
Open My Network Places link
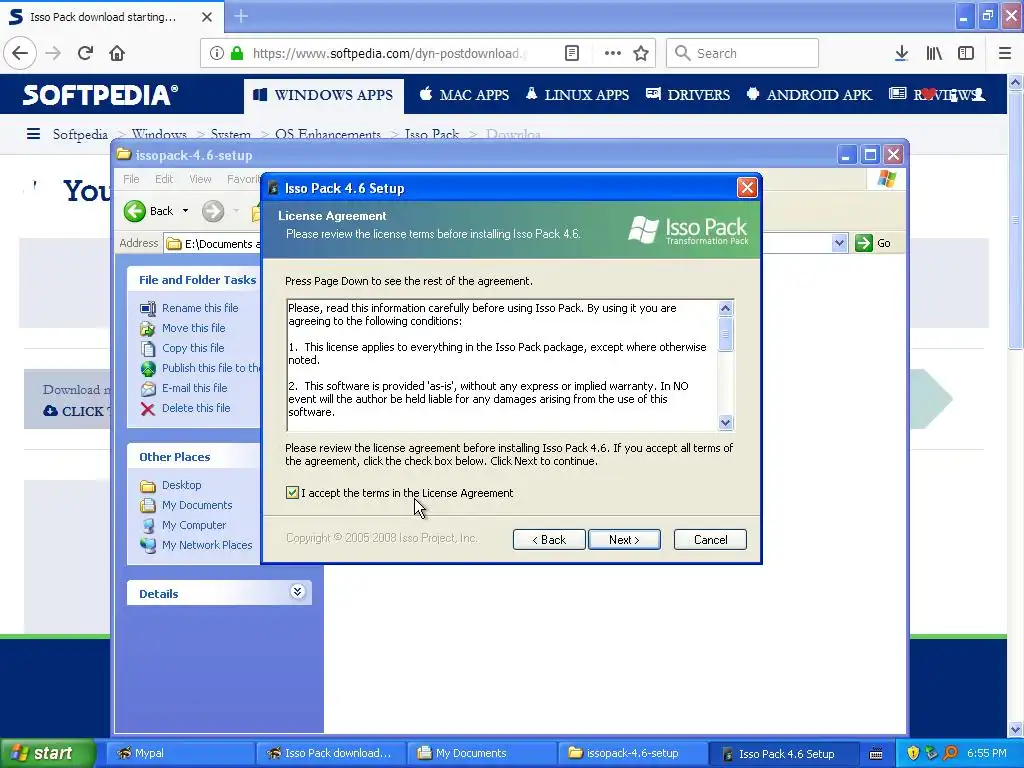[x=206, y=545]
